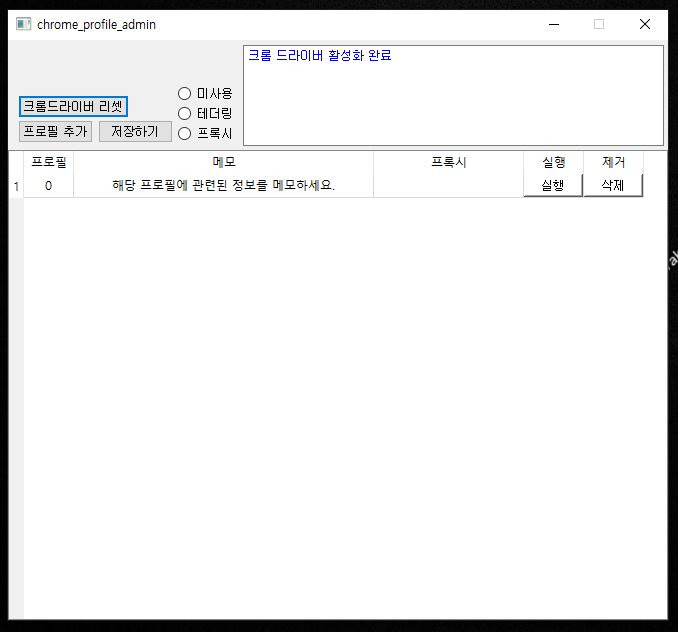Image resolution: width=678 pixels, height=632 pixels.
Task: Click the 실행 column header
Action: click(x=553, y=162)
